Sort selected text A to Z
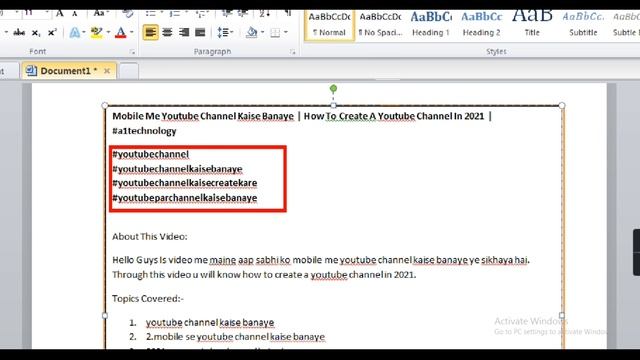This screenshot has height=360, width=640. click(264, 14)
